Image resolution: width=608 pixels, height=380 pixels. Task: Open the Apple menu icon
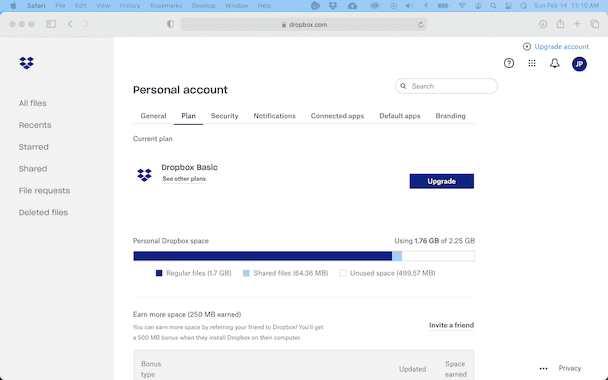pos(13,5)
